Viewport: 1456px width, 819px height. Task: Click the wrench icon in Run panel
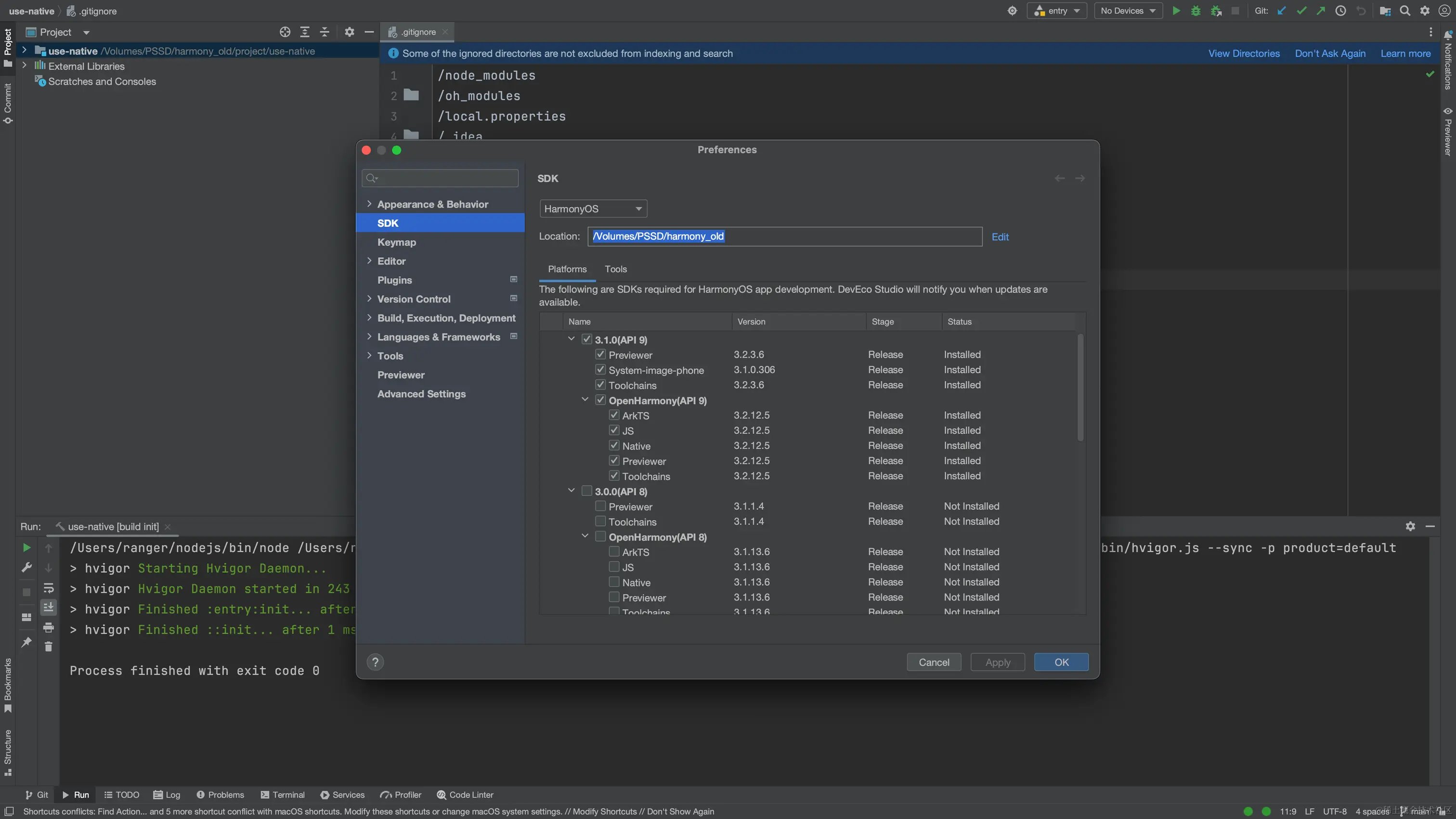click(26, 568)
